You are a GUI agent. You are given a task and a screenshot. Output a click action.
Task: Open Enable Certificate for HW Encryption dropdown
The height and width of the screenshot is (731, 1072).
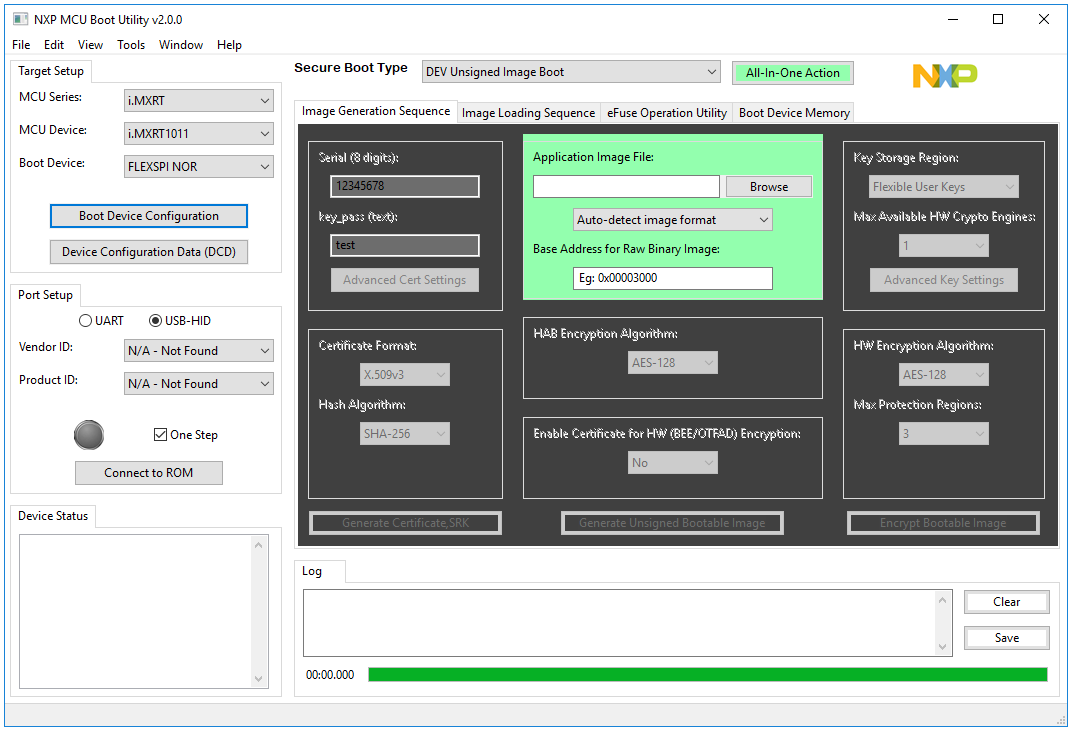click(x=673, y=463)
